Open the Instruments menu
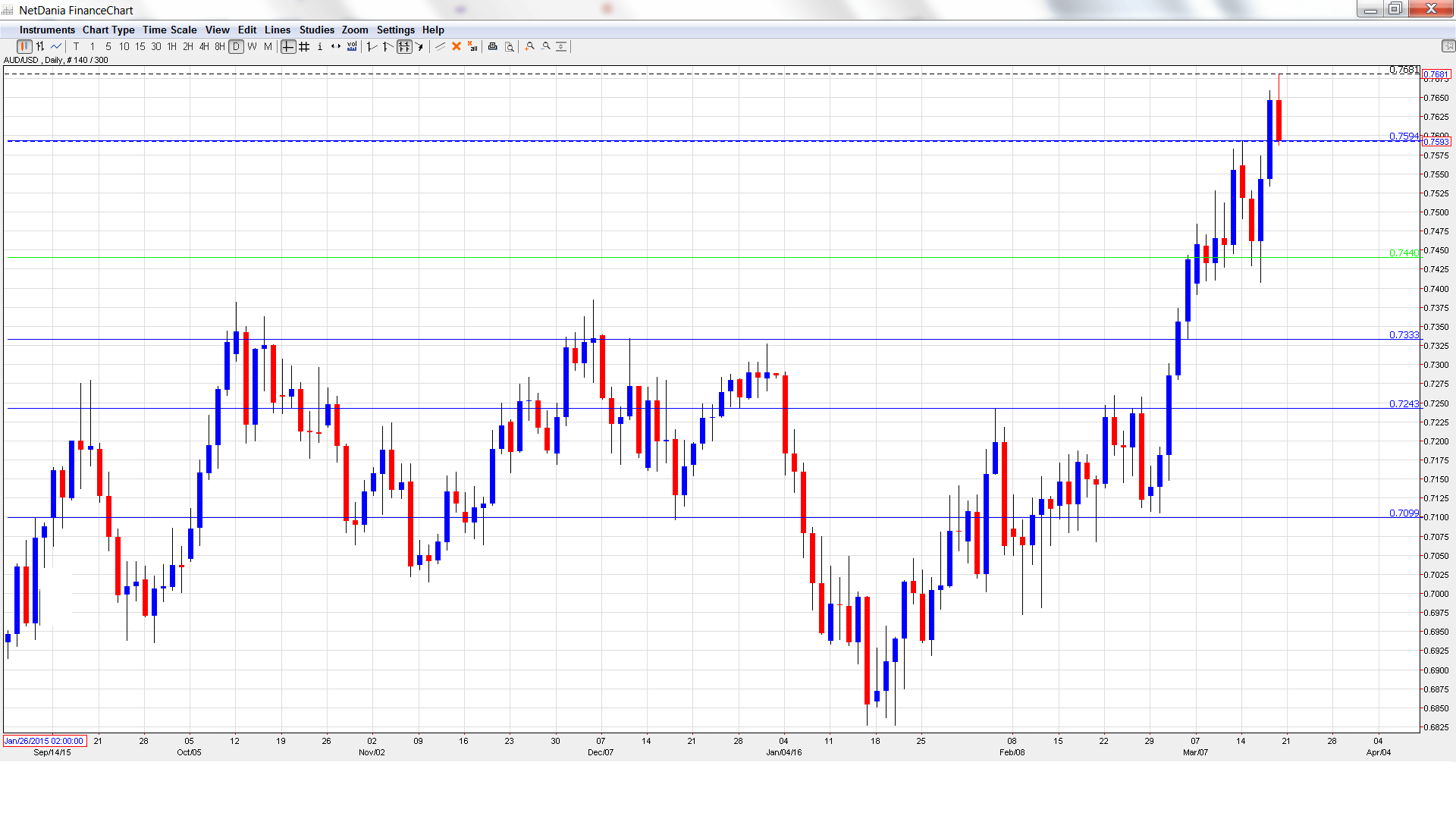This screenshot has width=1456, height=819. tap(47, 30)
